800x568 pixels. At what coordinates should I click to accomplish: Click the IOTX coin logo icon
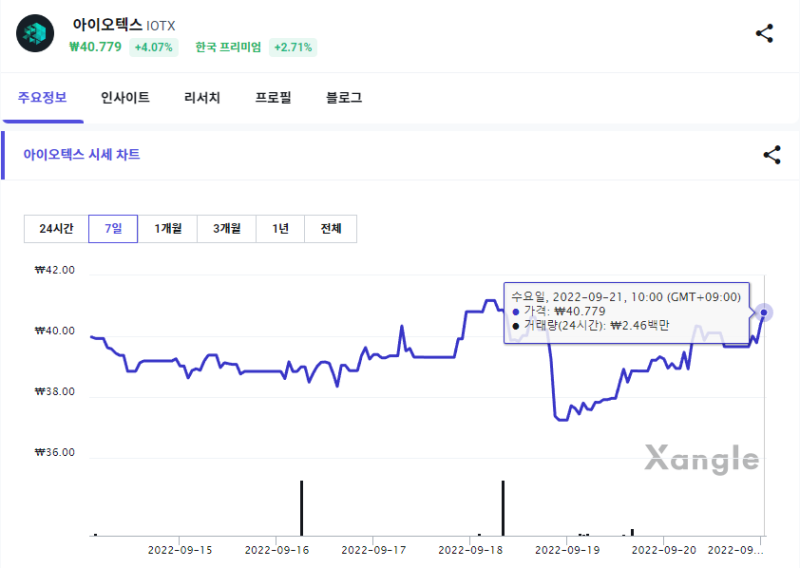click(x=35, y=33)
